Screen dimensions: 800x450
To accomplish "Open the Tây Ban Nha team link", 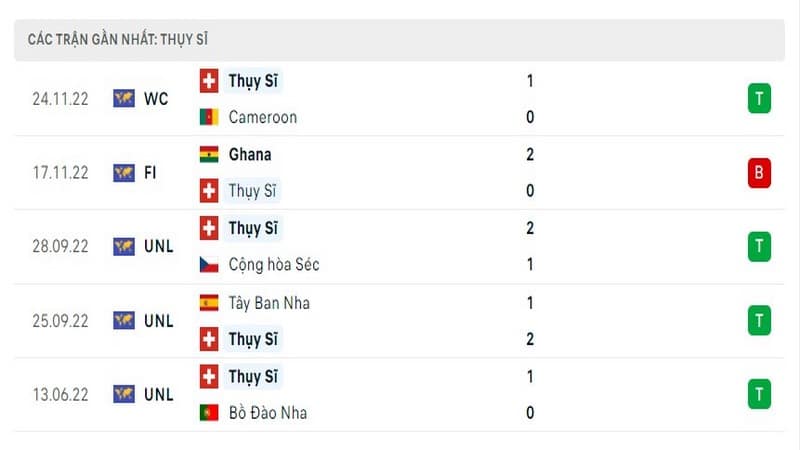I will click(269, 303).
